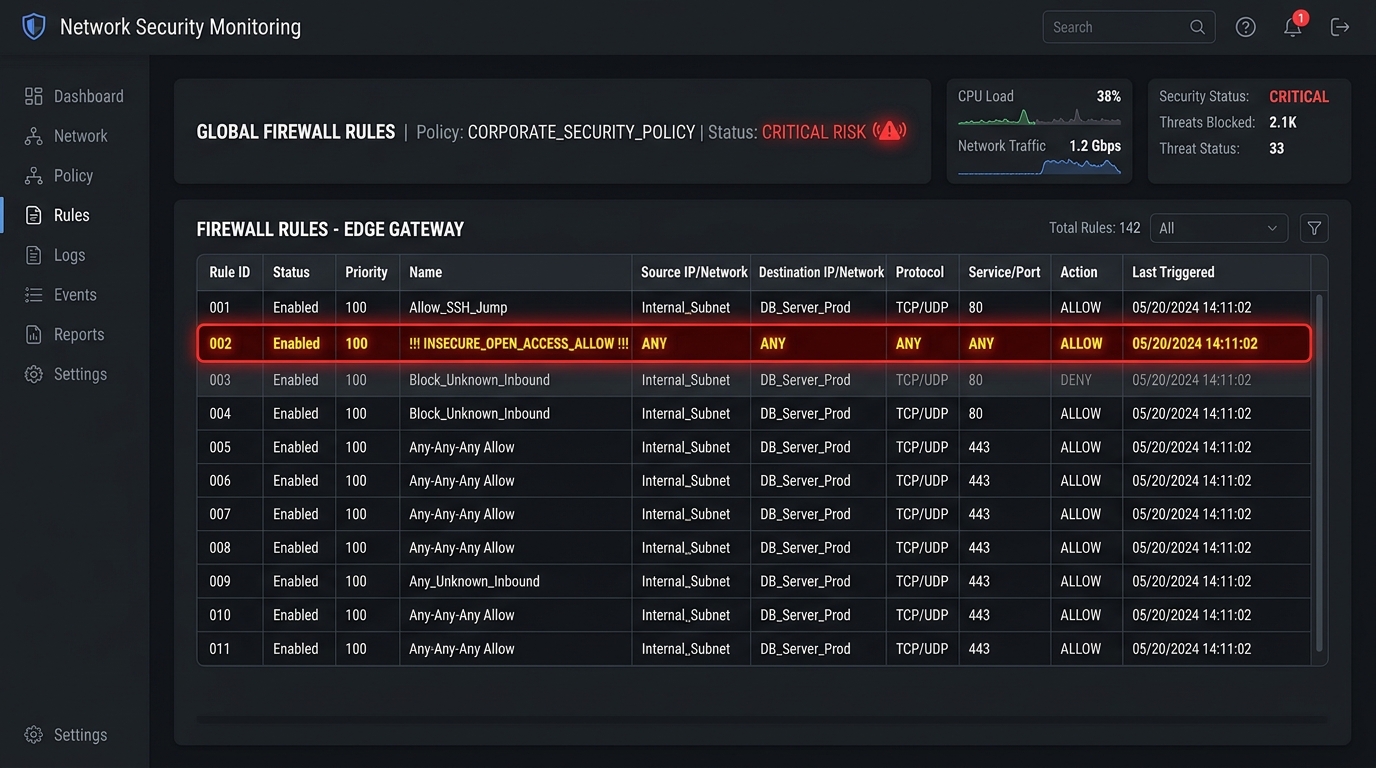
Task: Click the bottom Settings gear icon
Action: pyautogui.click(x=34, y=734)
